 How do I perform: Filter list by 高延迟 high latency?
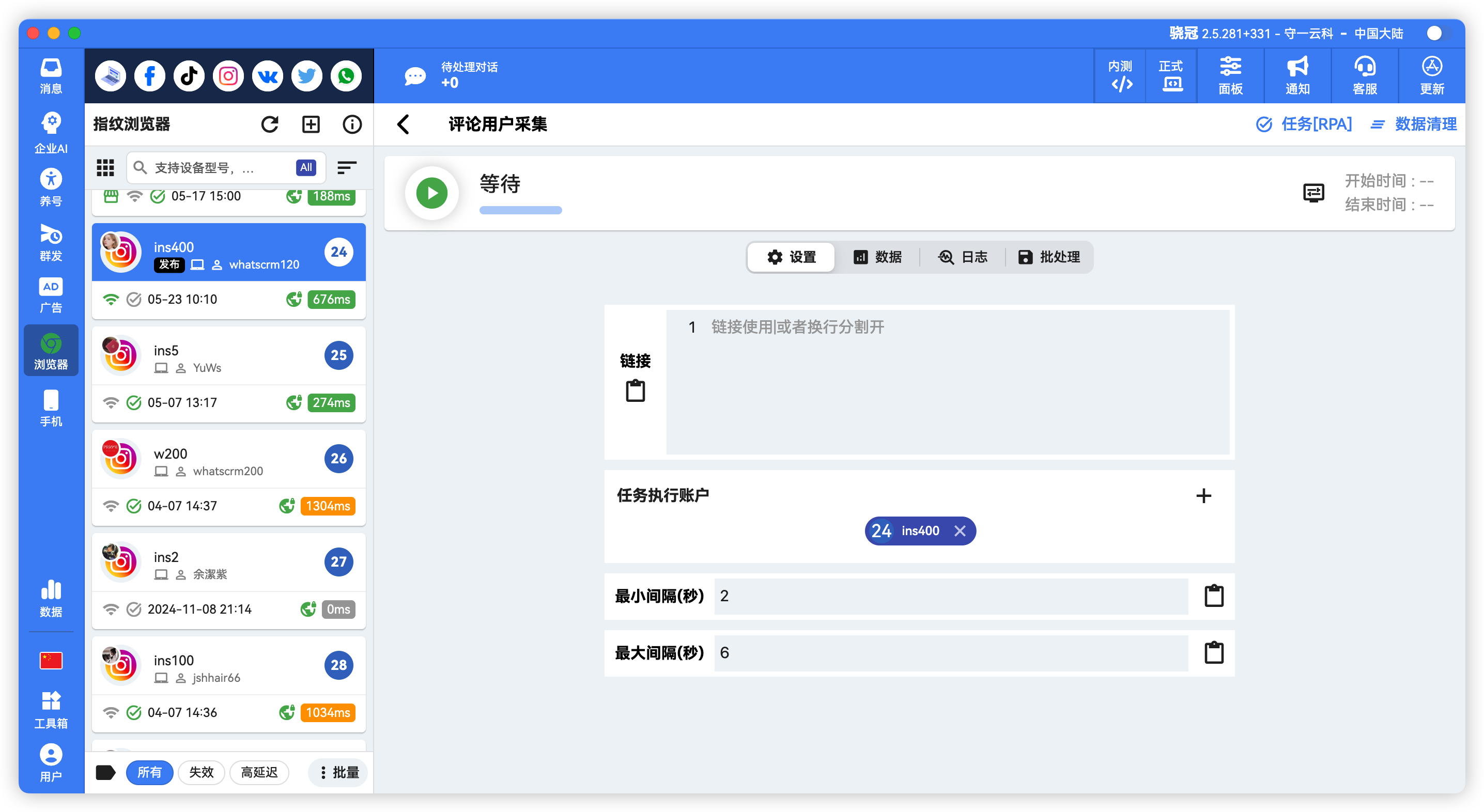tap(259, 772)
